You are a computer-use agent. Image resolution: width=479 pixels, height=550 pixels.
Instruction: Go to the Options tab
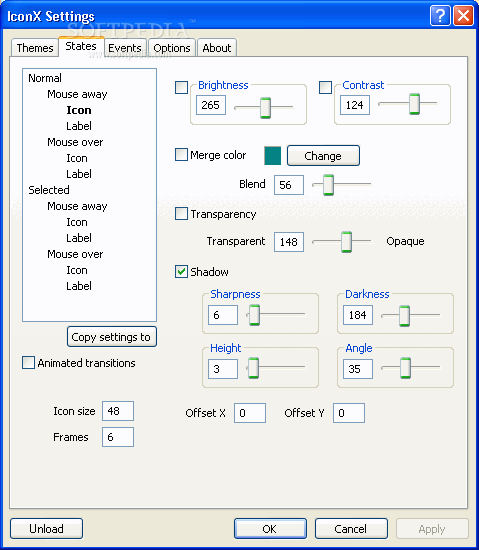pos(172,48)
